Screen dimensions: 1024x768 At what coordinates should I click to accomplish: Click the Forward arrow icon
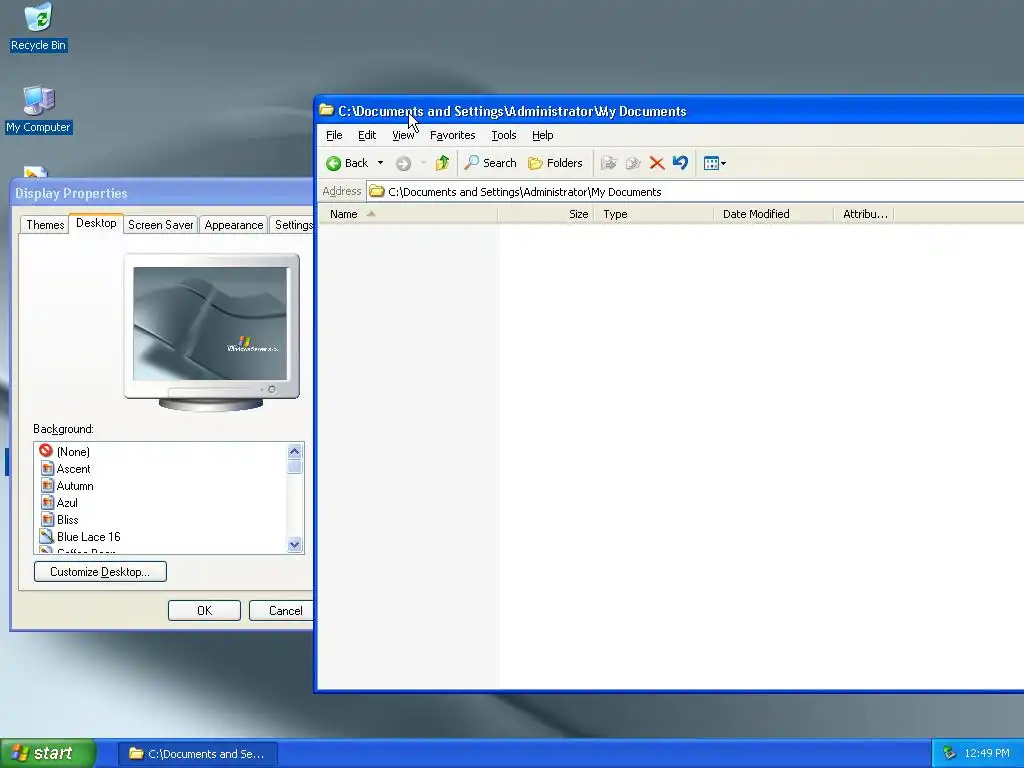coord(404,163)
